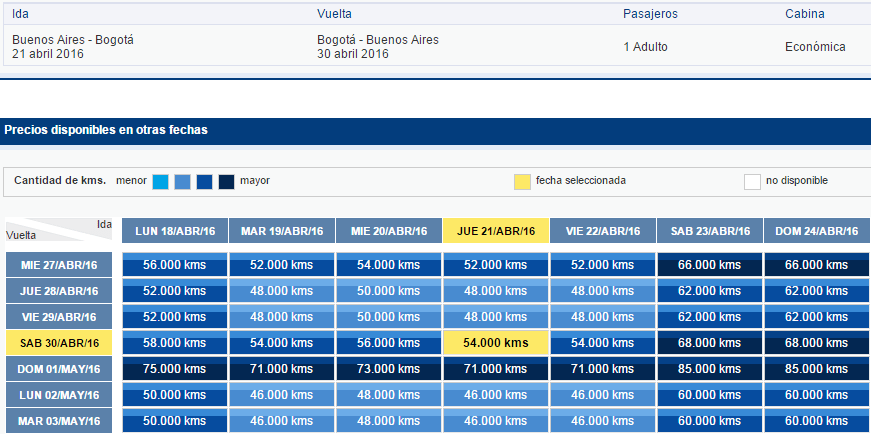This screenshot has width=871, height=434.
Task: Choose the highlighted SAB 30/ABR/16 row header
Action: click(x=59, y=343)
